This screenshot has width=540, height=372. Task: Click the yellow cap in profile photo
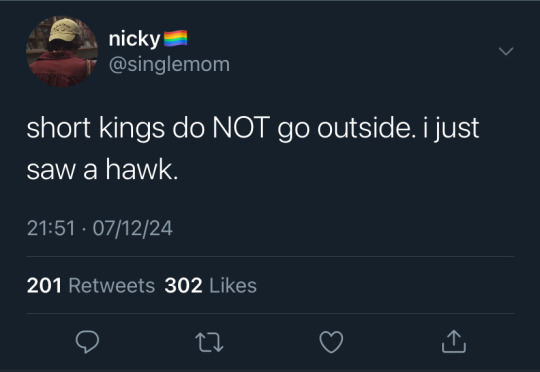coord(65,30)
